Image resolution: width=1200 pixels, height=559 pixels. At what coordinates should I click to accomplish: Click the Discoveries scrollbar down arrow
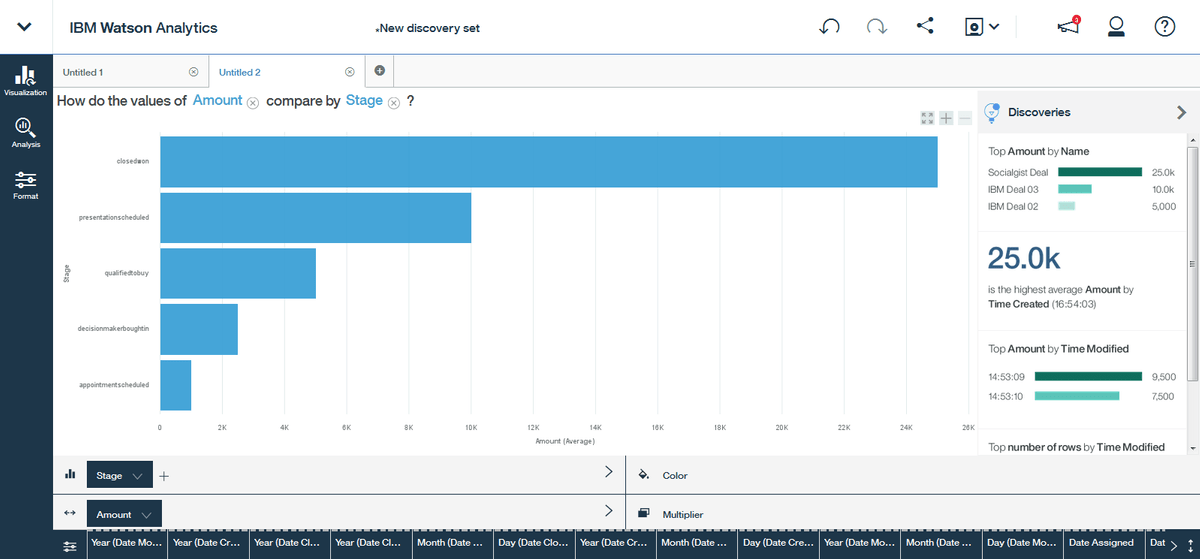tap(1191, 449)
